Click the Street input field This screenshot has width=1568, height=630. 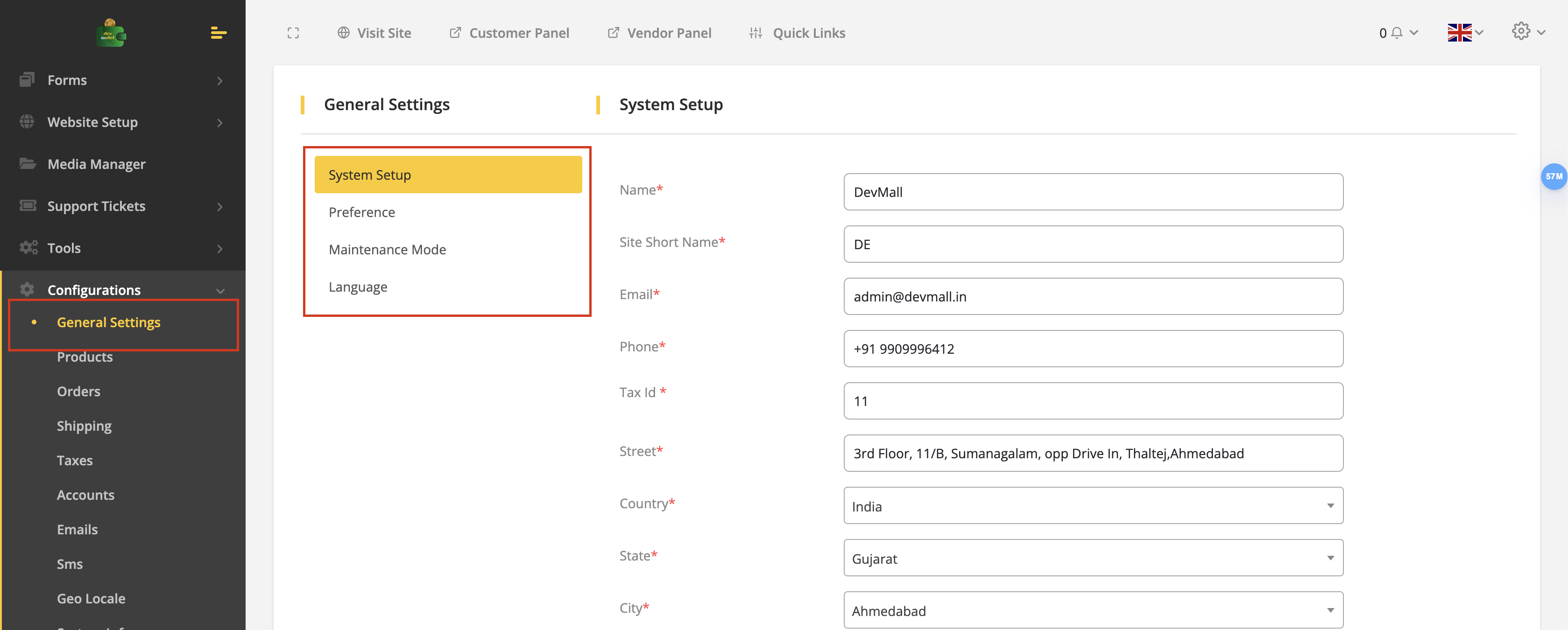click(x=1093, y=453)
